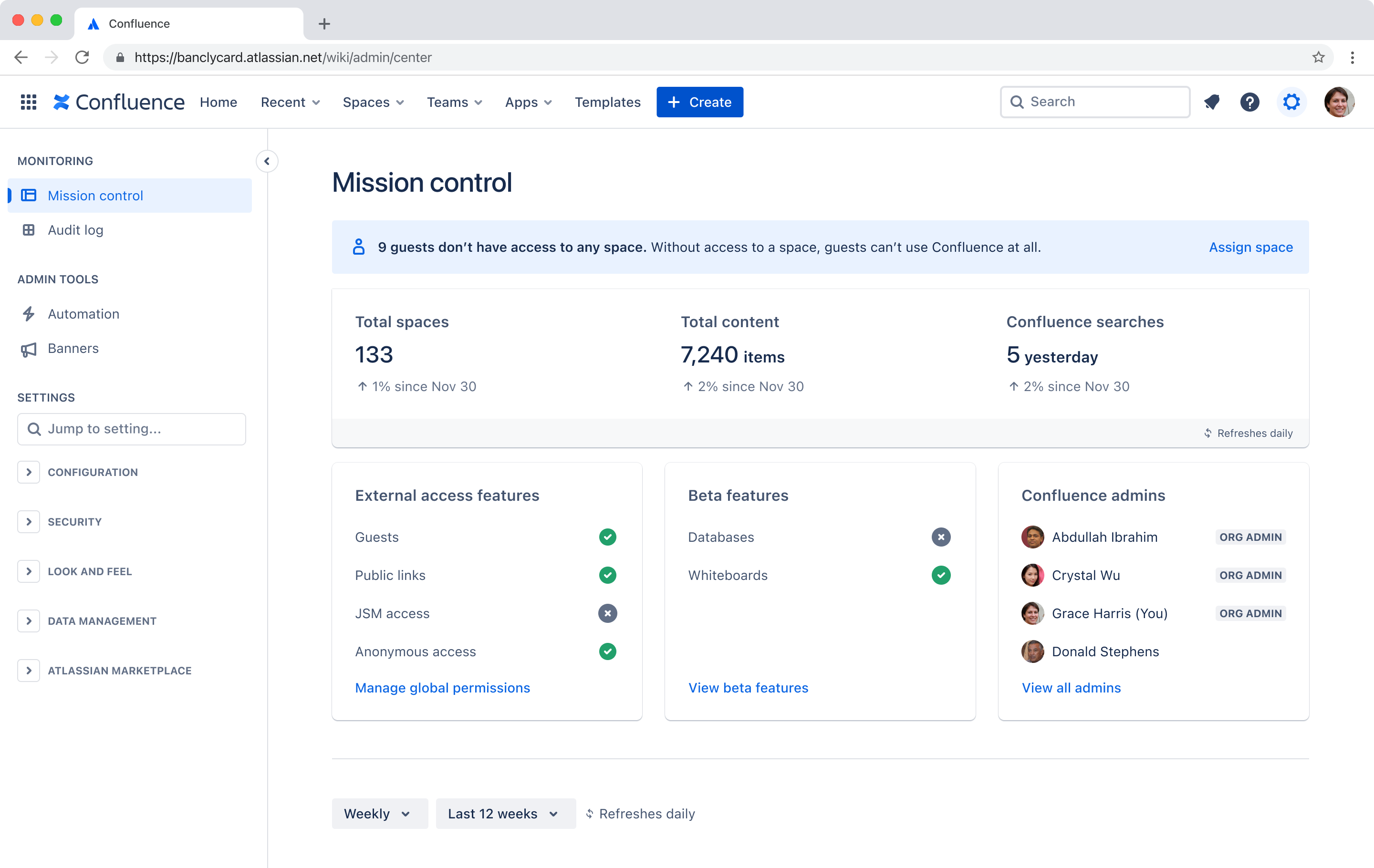Screen dimensions: 1374x868
Task: Open Manage global permissions link
Action: [442, 688]
